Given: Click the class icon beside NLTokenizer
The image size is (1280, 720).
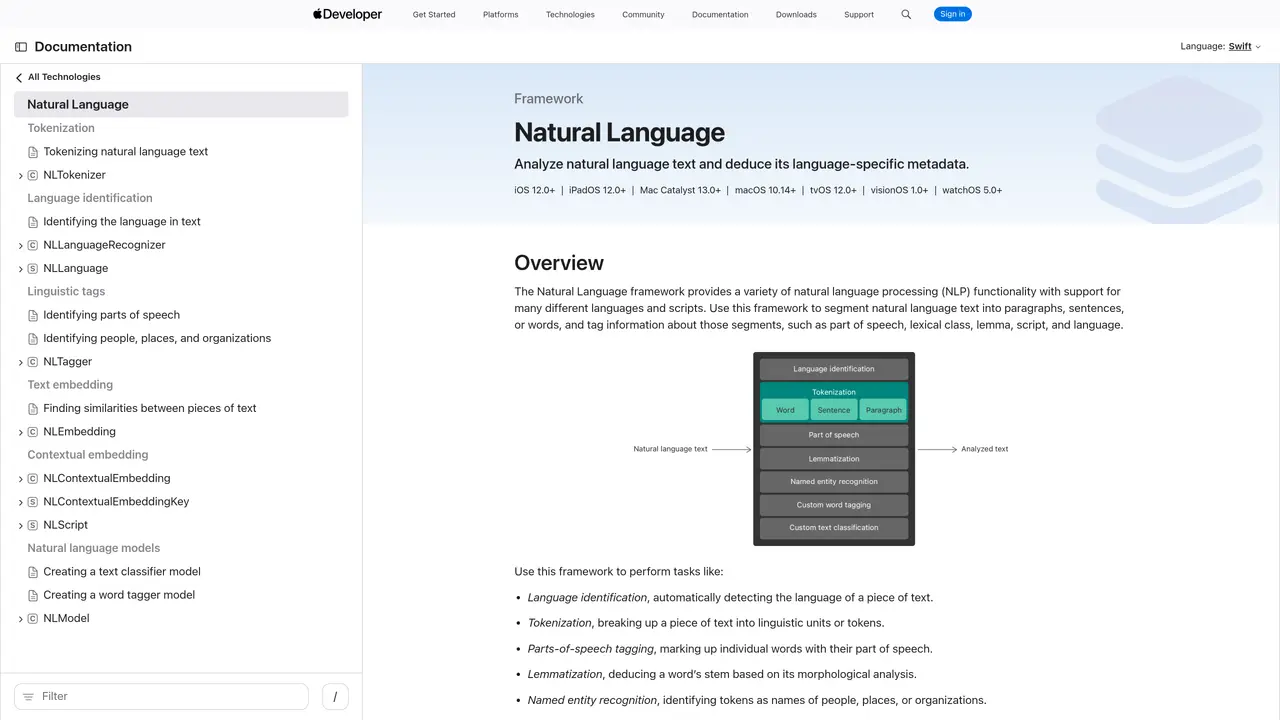Looking at the screenshot, I should (x=33, y=175).
